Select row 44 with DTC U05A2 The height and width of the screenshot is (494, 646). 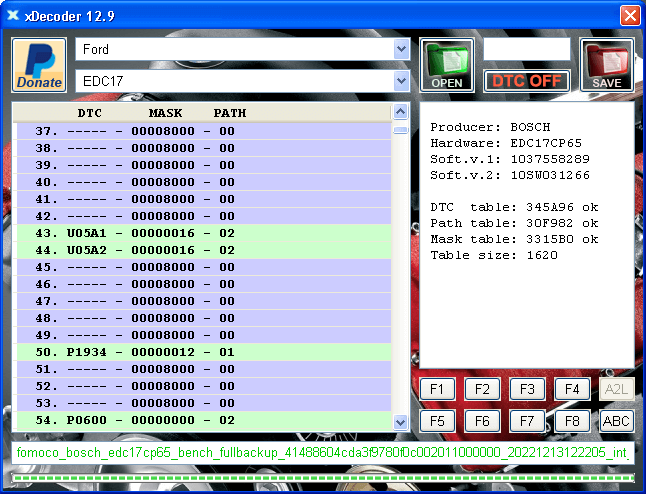tap(204, 250)
